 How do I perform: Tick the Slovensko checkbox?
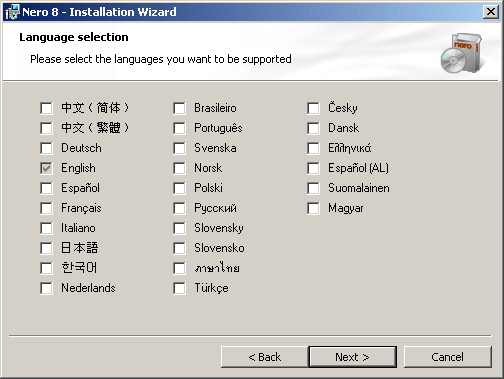pyautogui.click(x=179, y=248)
